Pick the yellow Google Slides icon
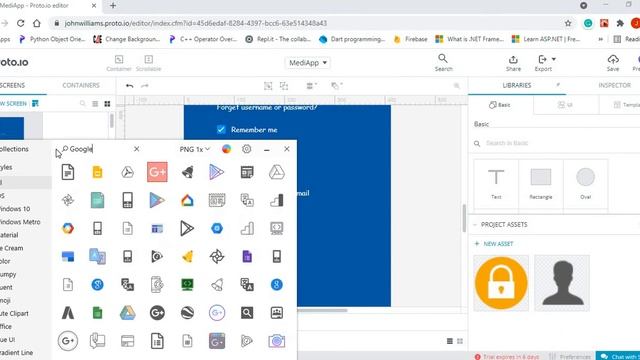 tap(97, 172)
